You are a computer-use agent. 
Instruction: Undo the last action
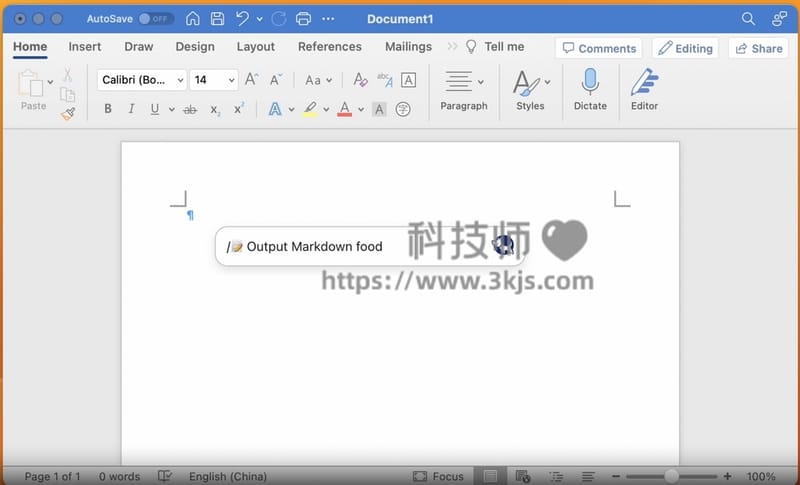click(x=242, y=19)
